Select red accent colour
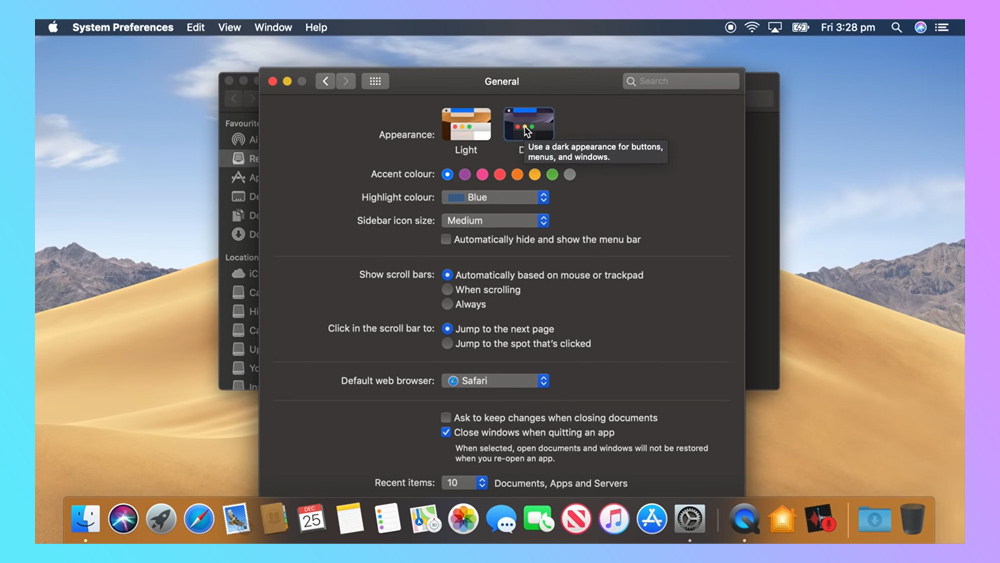1000x563 pixels. pos(499,174)
